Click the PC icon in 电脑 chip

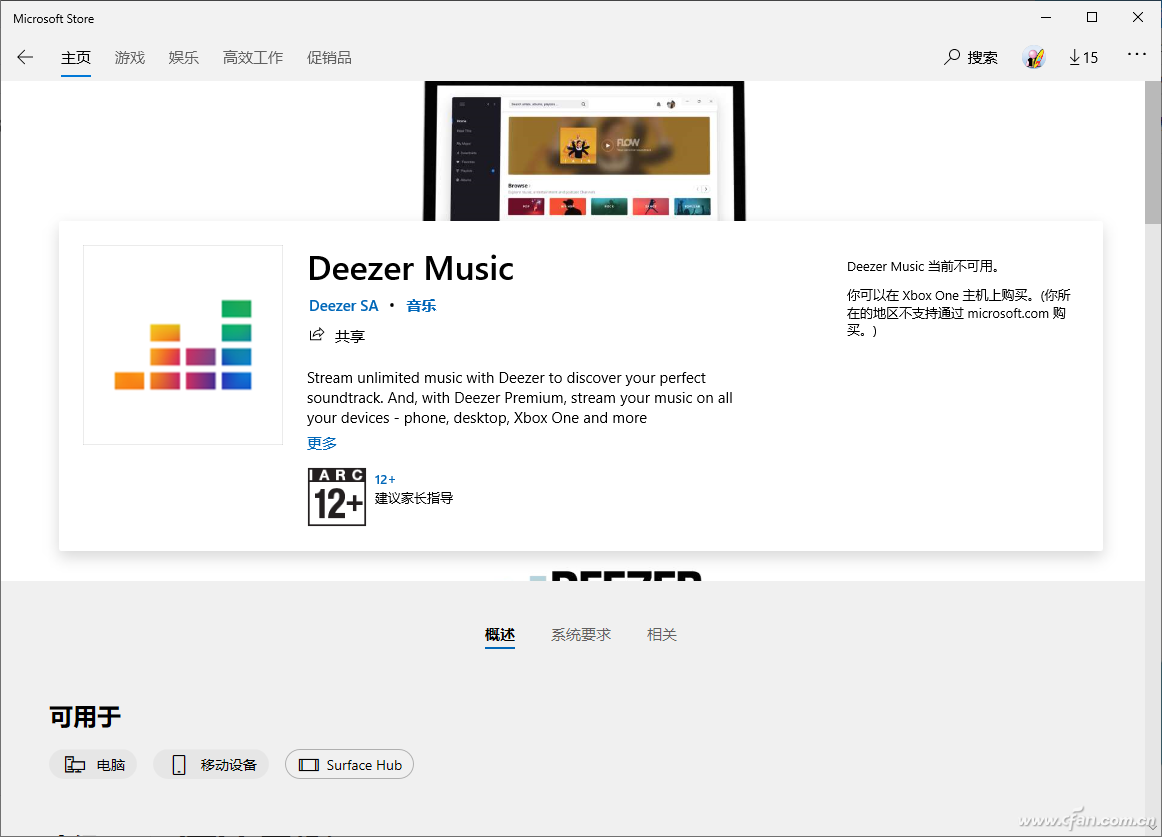pyautogui.click(x=75, y=764)
